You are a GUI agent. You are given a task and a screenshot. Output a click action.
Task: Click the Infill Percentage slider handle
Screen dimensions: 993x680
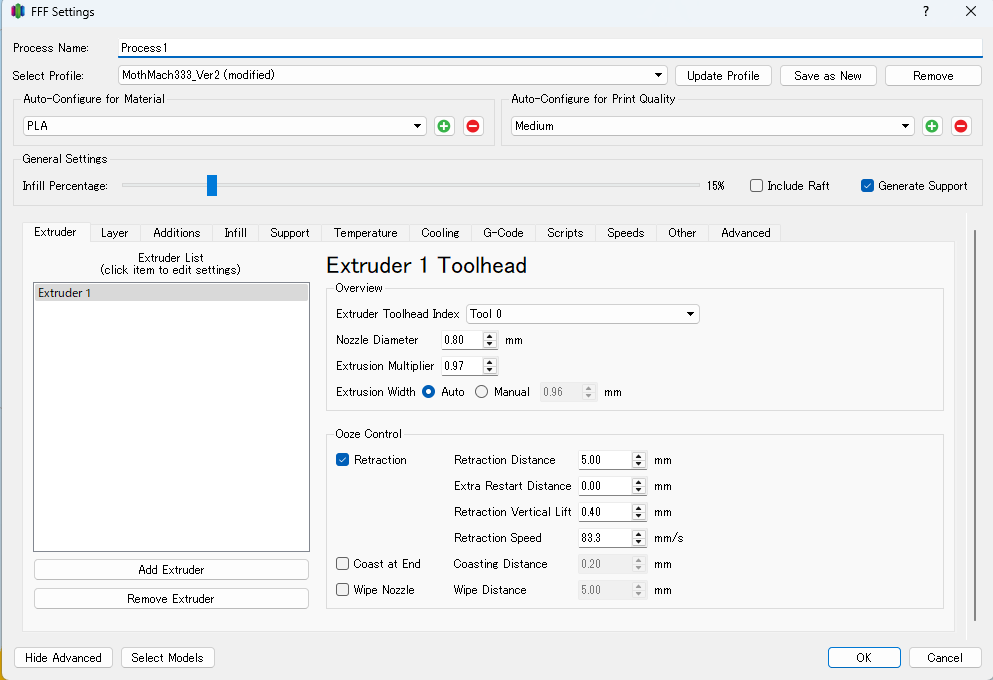pos(212,186)
